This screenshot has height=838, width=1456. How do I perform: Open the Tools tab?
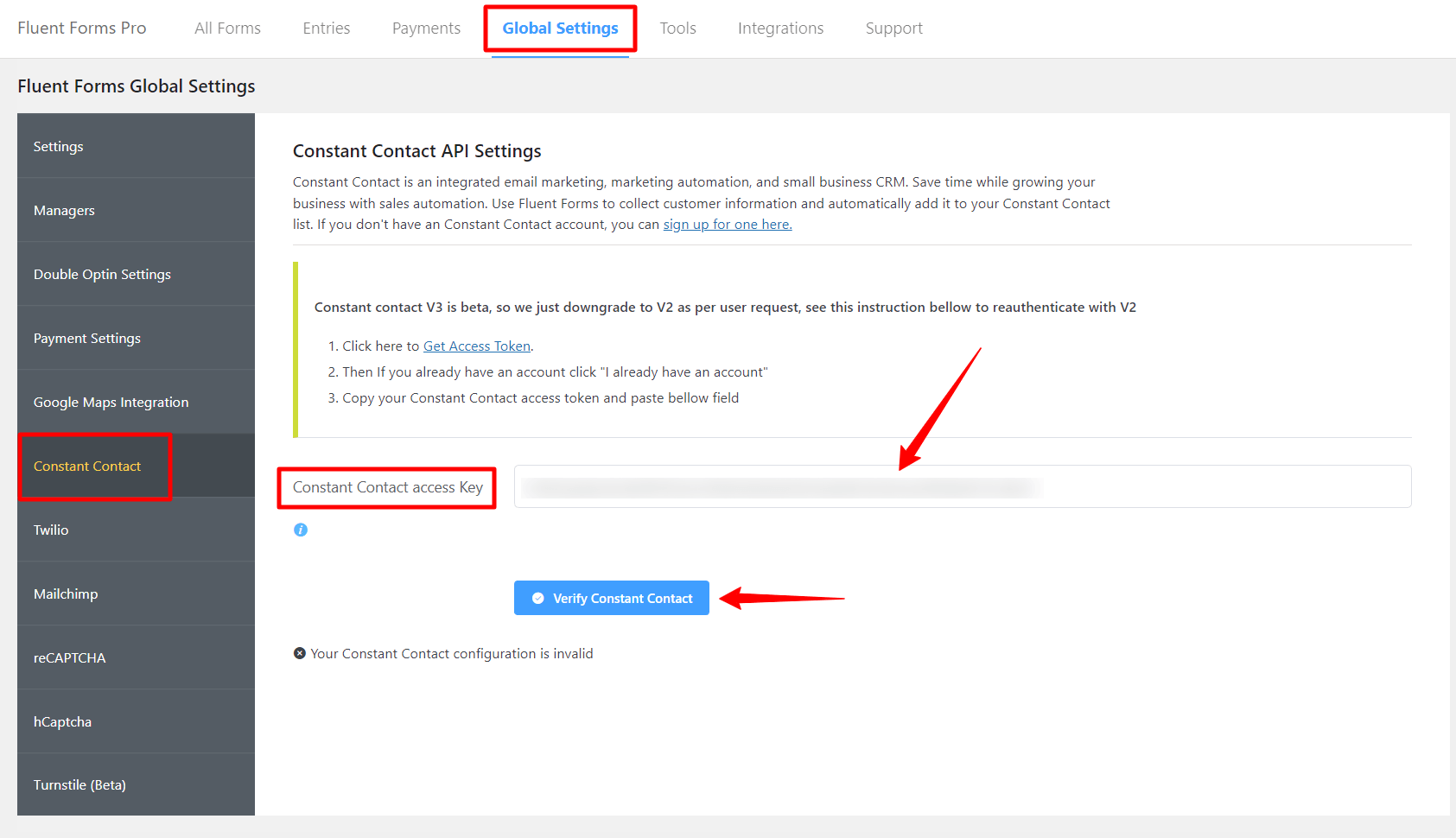[677, 29]
